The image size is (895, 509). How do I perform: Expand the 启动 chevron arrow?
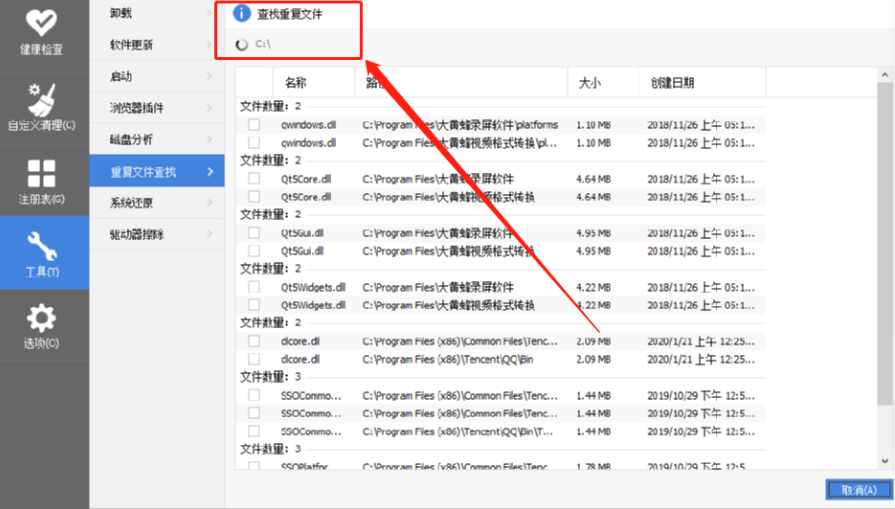pos(209,77)
